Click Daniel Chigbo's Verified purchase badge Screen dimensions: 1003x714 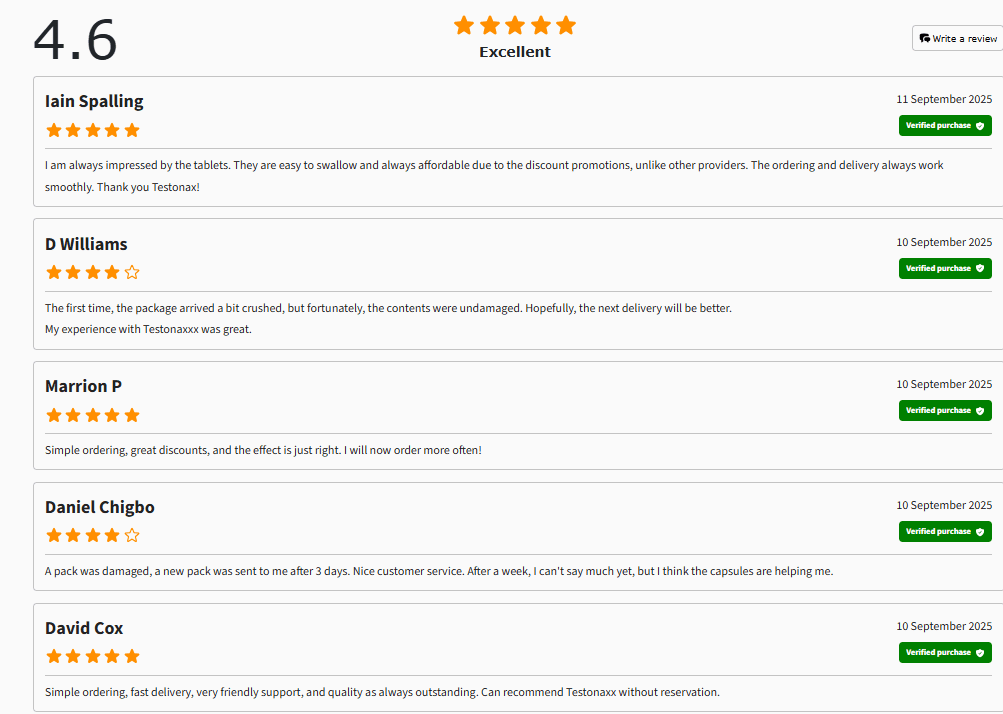click(x=945, y=531)
